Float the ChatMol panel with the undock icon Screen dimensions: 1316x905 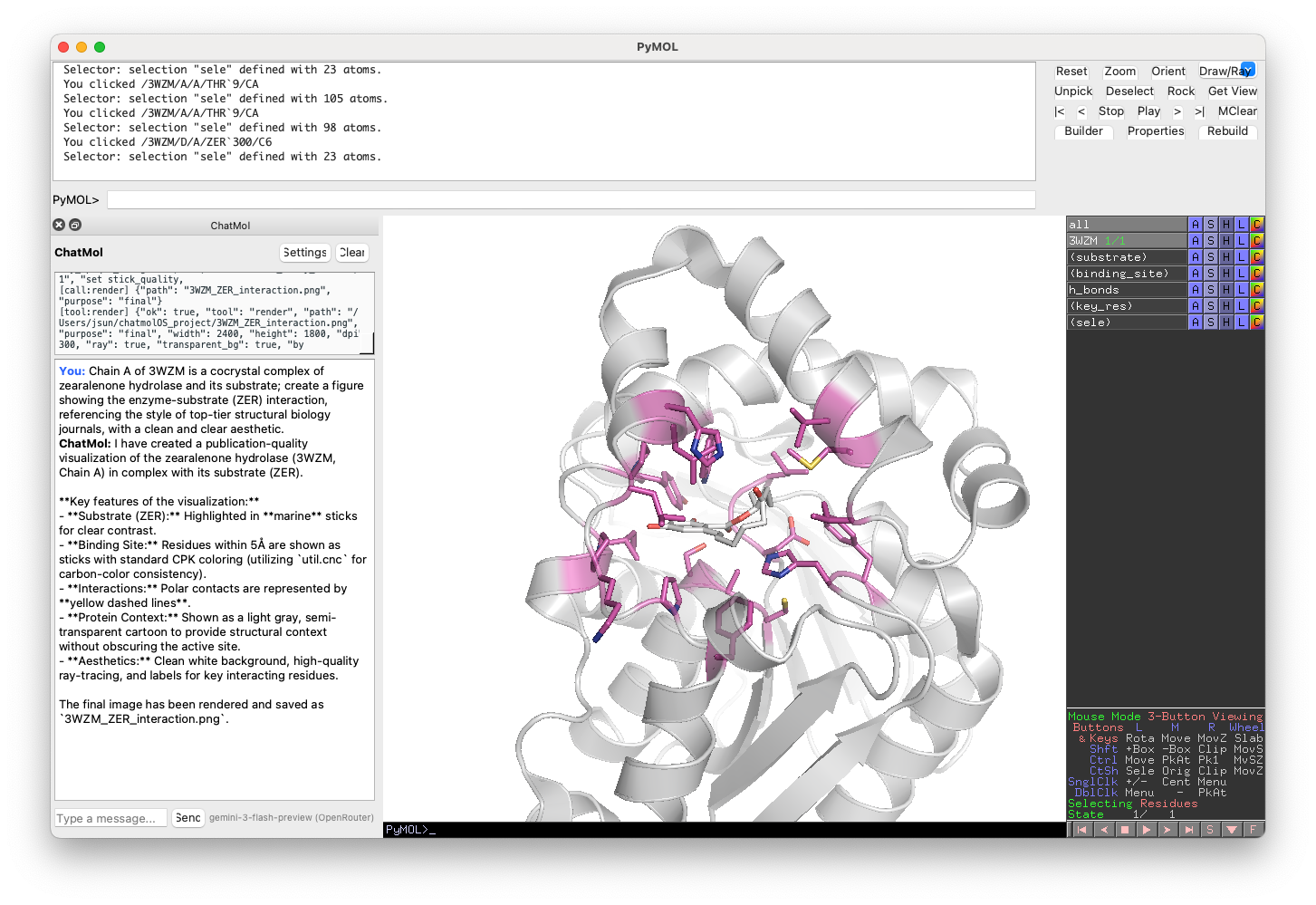pyautogui.click(x=75, y=225)
